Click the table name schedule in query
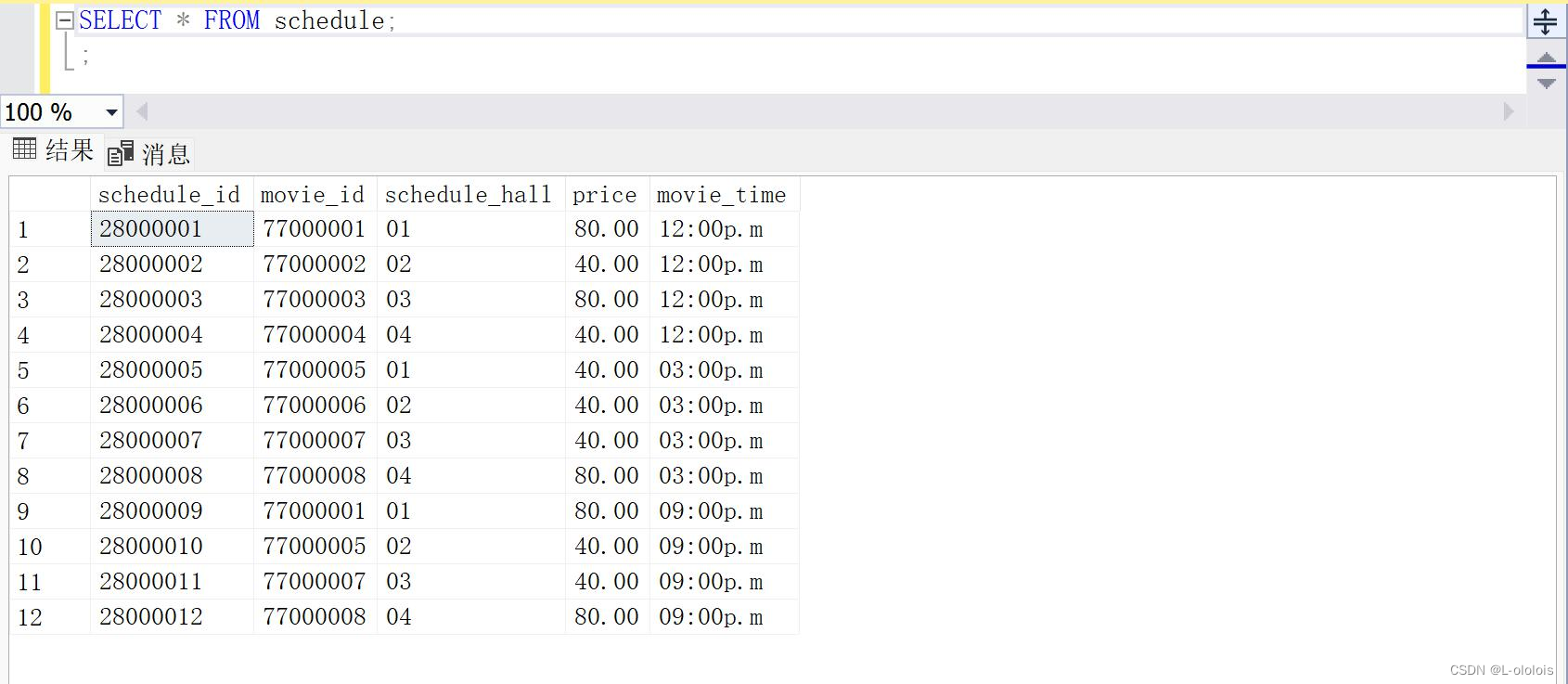The height and width of the screenshot is (684, 1568). [329, 20]
